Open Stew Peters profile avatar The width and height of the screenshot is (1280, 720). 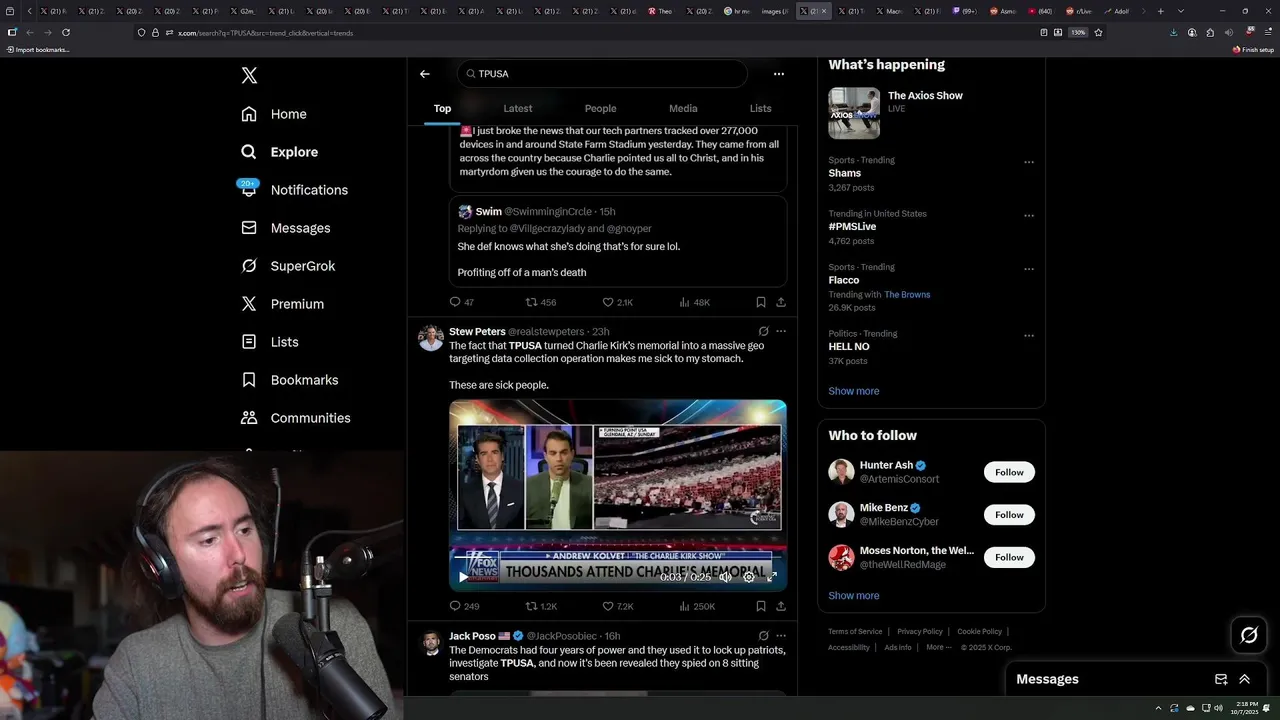click(431, 338)
